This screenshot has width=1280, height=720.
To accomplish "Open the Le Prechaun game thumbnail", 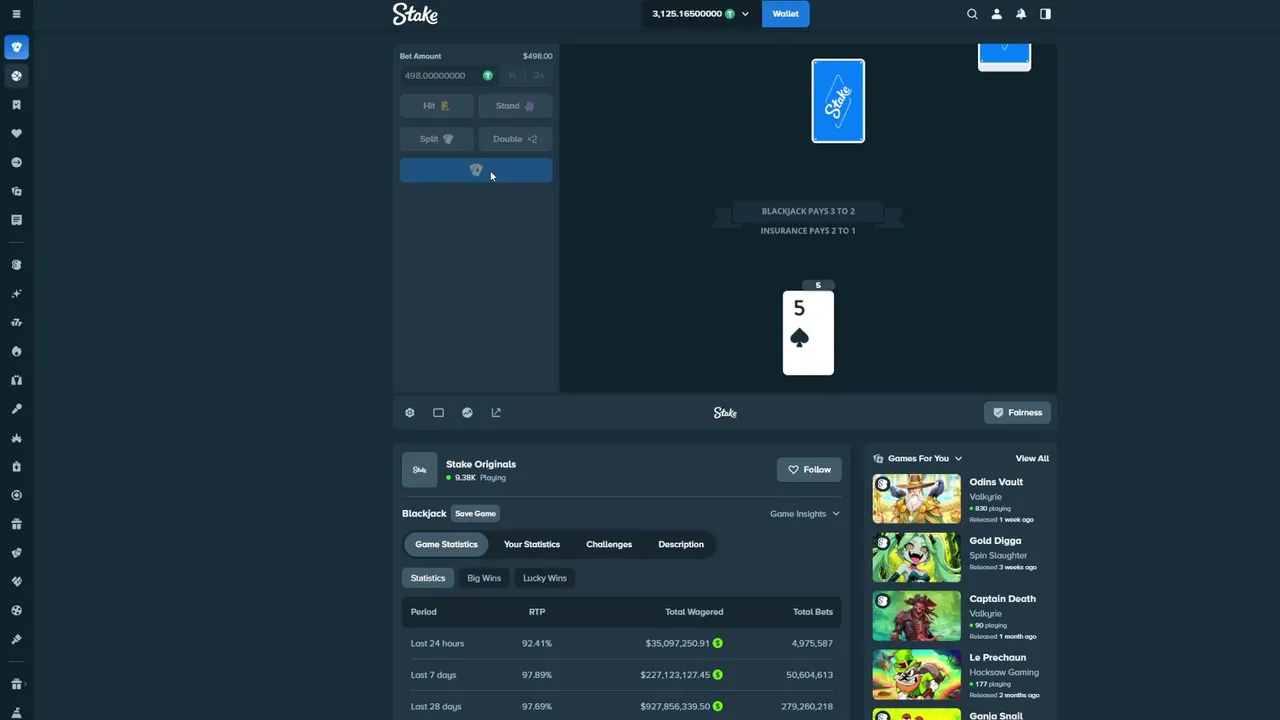I will point(916,674).
